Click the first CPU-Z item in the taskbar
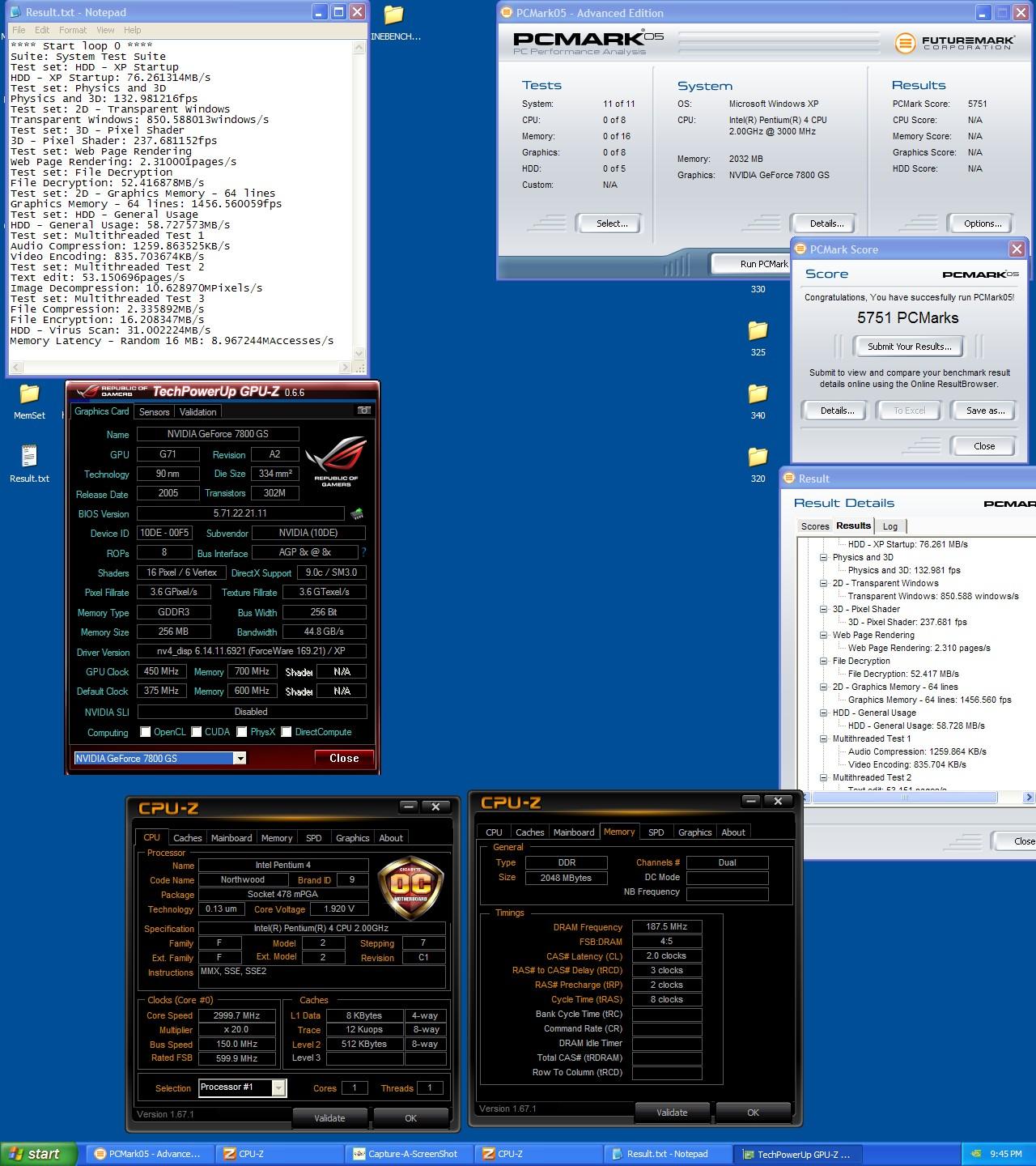1036x1166 pixels. coord(279,1154)
